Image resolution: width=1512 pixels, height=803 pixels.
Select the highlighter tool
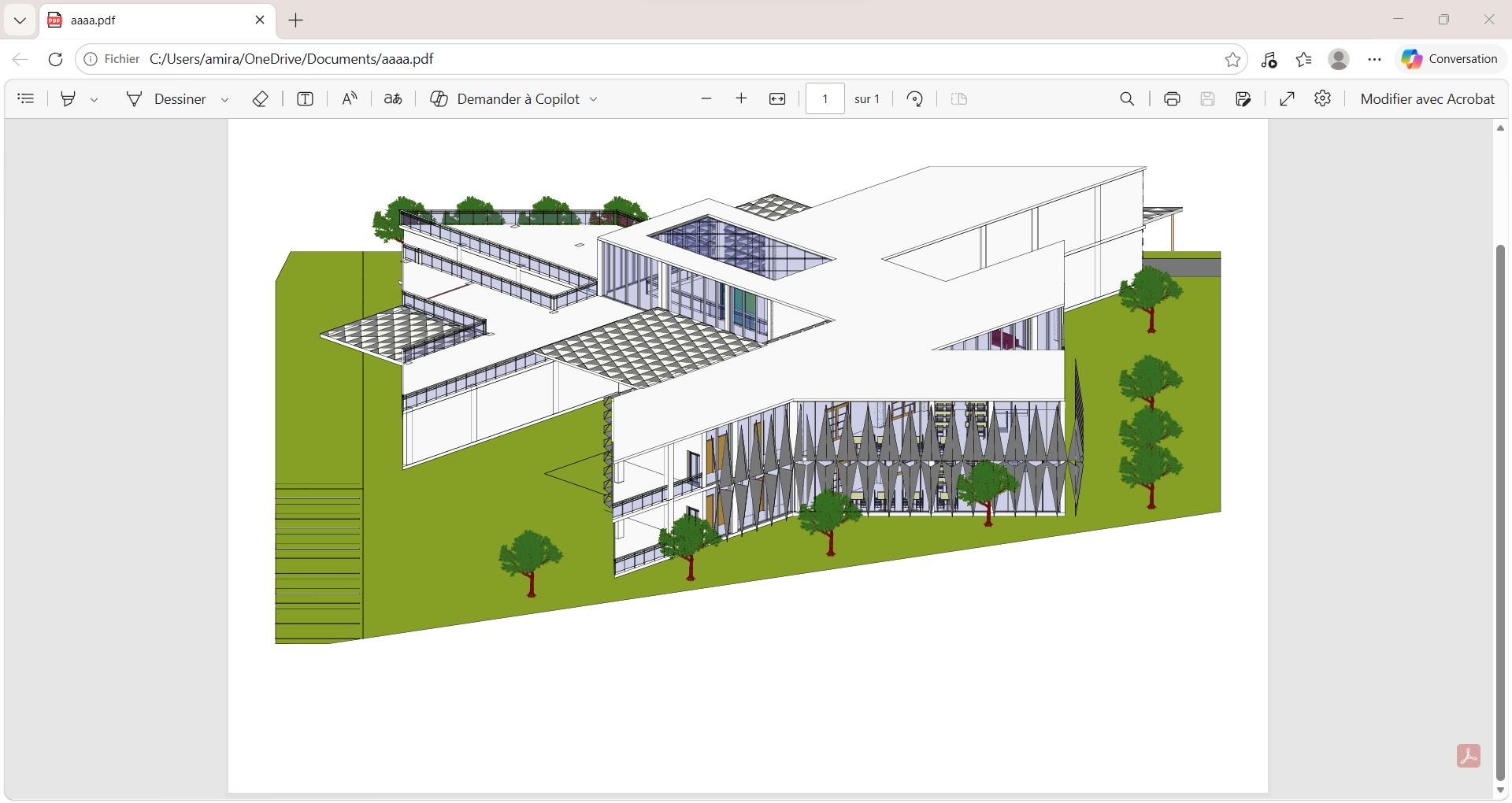point(69,99)
